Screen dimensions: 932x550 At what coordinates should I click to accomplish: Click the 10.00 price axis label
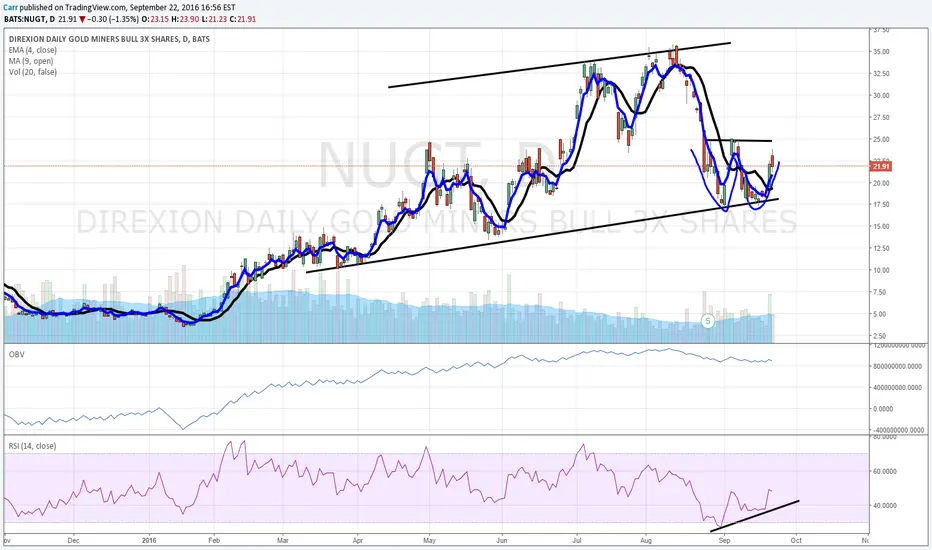coord(881,271)
